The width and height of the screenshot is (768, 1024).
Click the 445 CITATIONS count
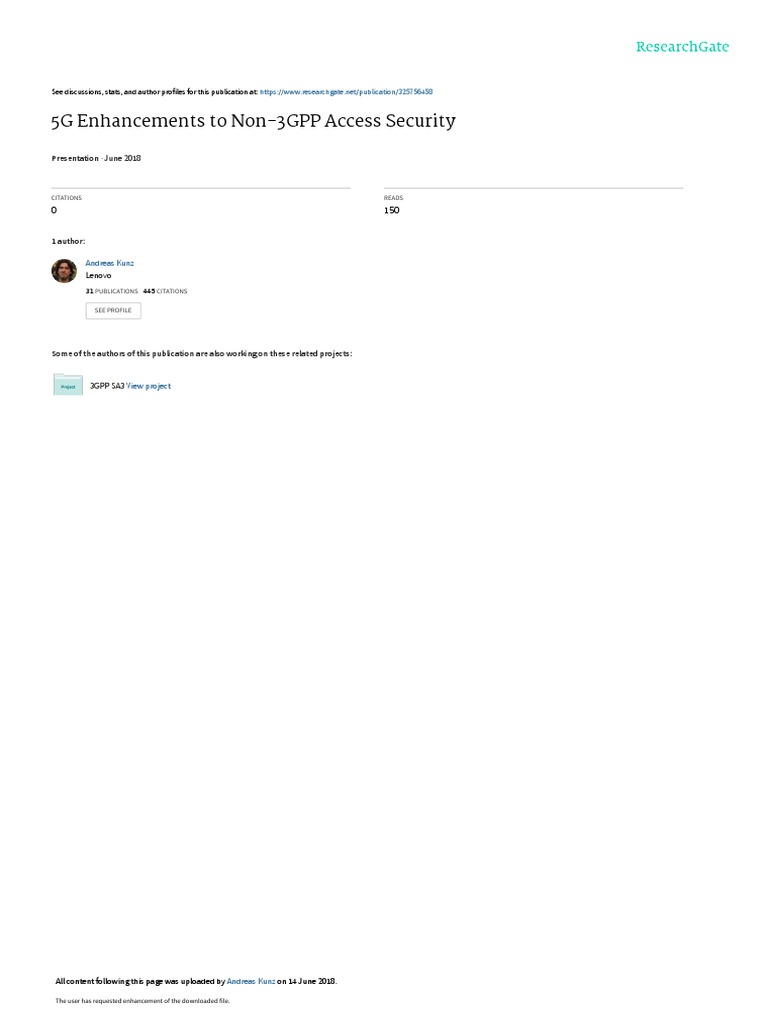click(x=165, y=291)
